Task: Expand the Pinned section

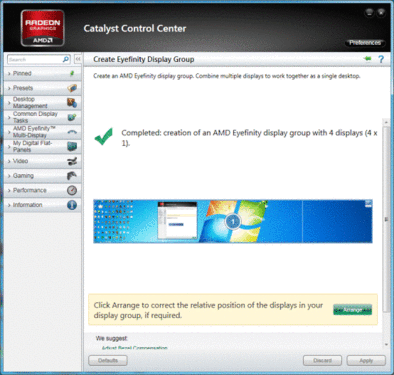Action: click(x=42, y=73)
